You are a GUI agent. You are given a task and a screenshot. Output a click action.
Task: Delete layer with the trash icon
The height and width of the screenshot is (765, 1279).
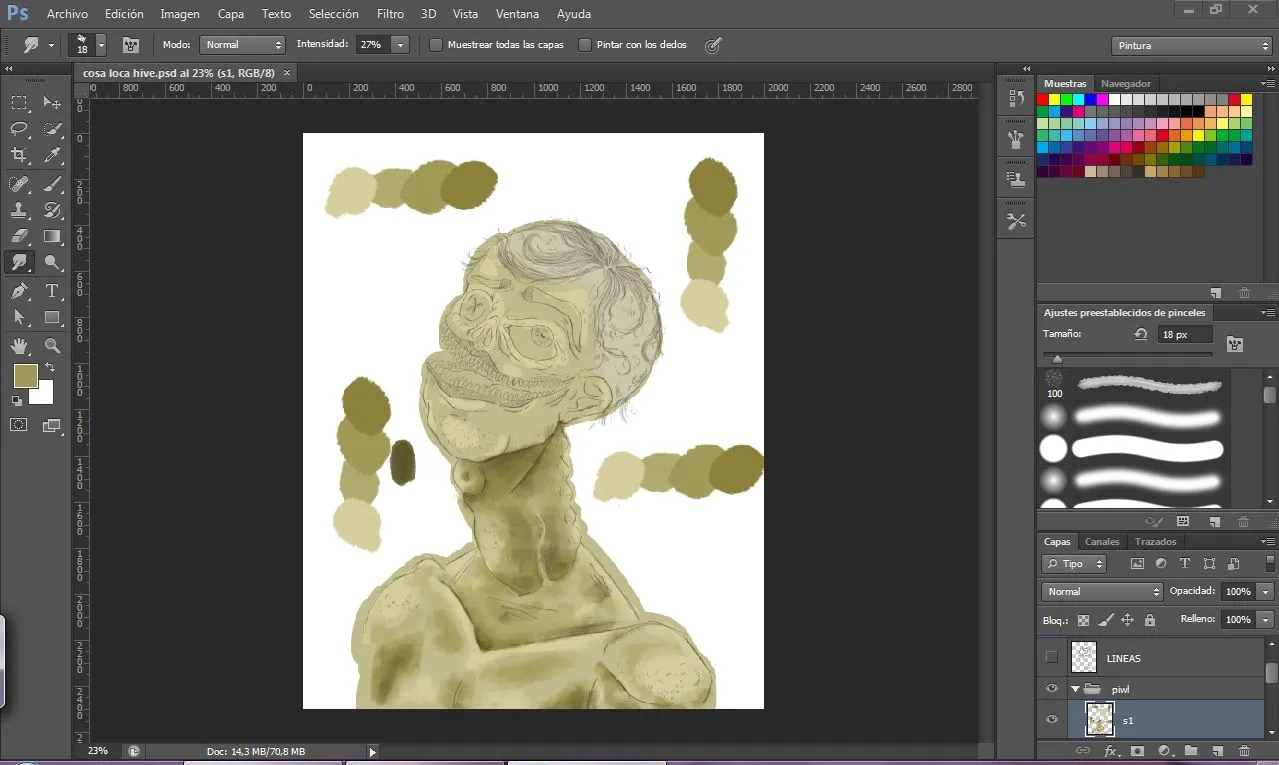click(1244, 751)
